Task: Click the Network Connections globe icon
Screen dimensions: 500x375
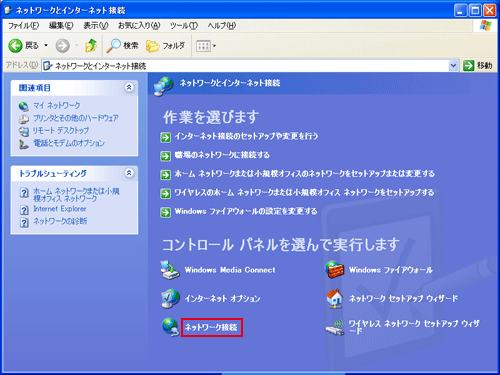Action: pos(170,327)
